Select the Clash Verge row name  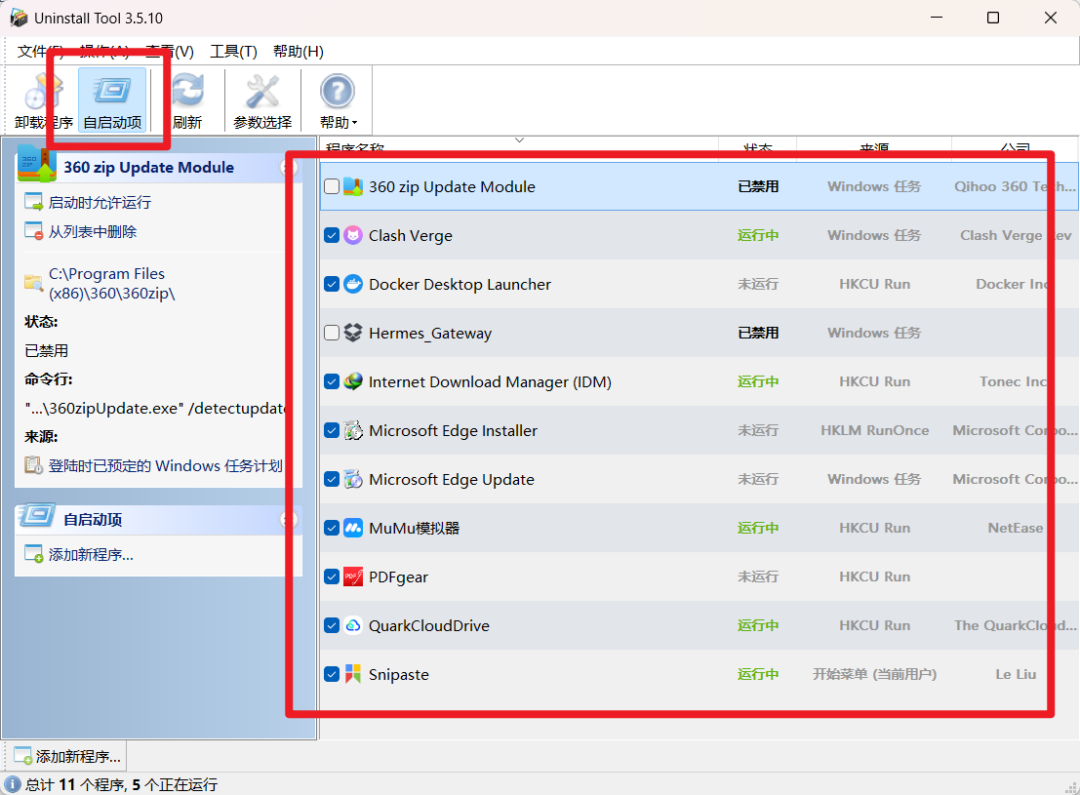click(411, 236)
